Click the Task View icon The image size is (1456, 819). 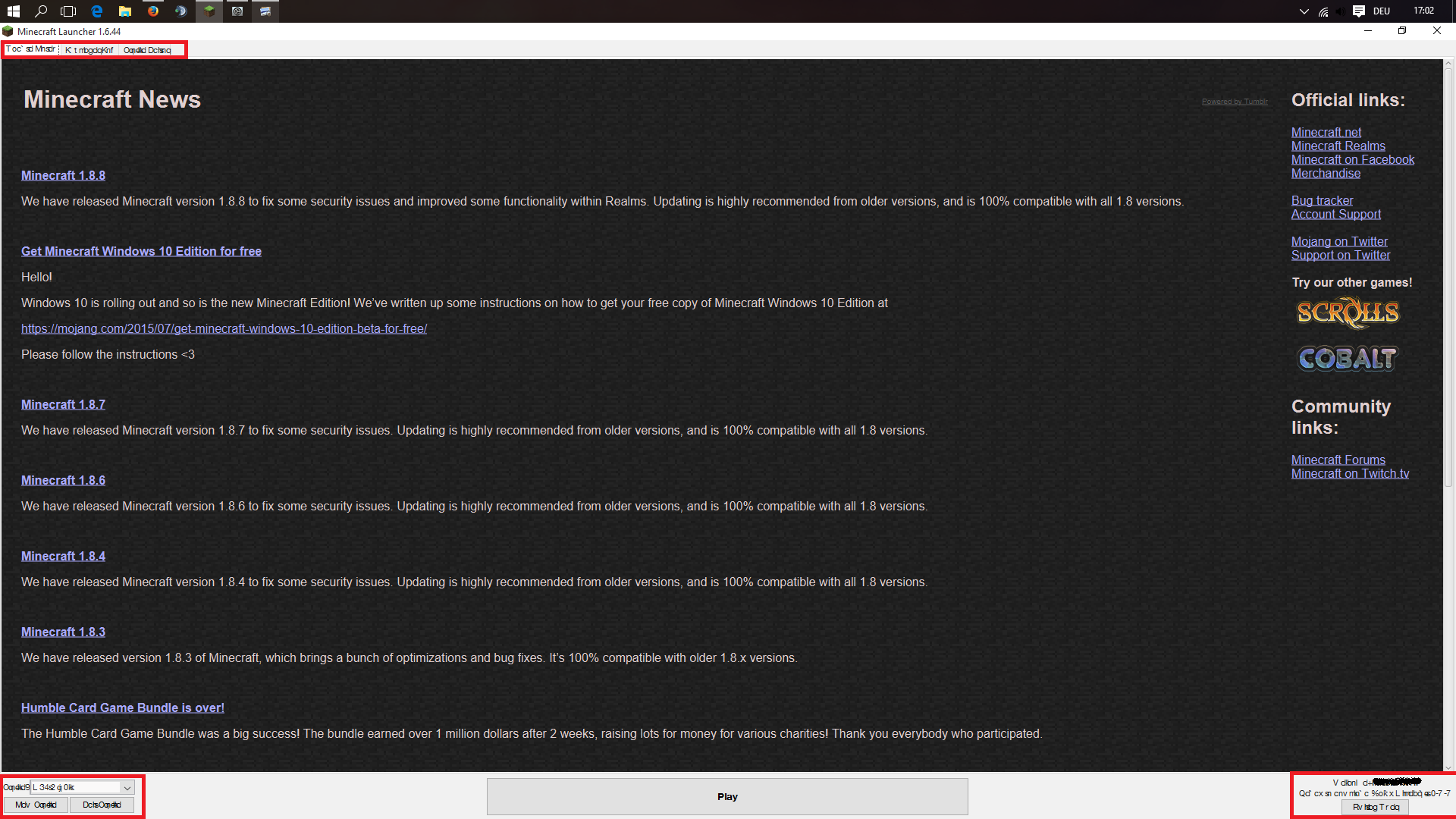[68, 11]
